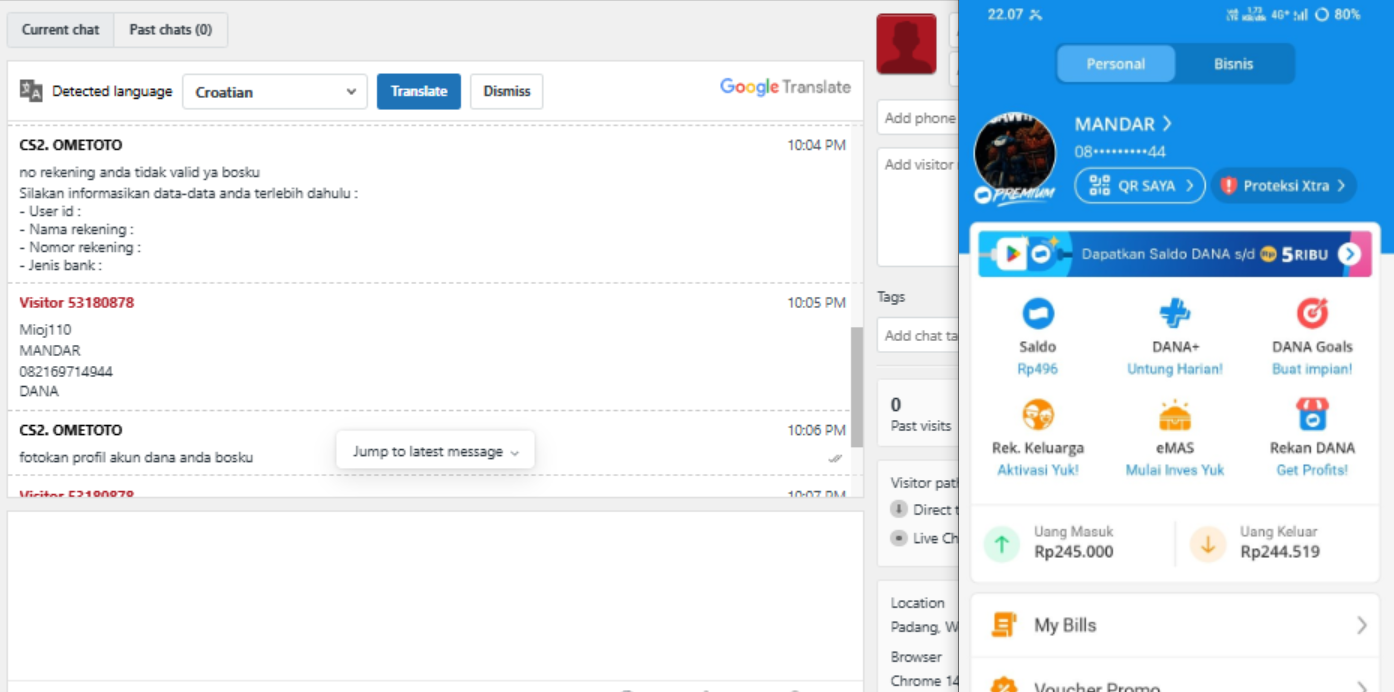Open the Croatian language dropdown

(275, 91)
